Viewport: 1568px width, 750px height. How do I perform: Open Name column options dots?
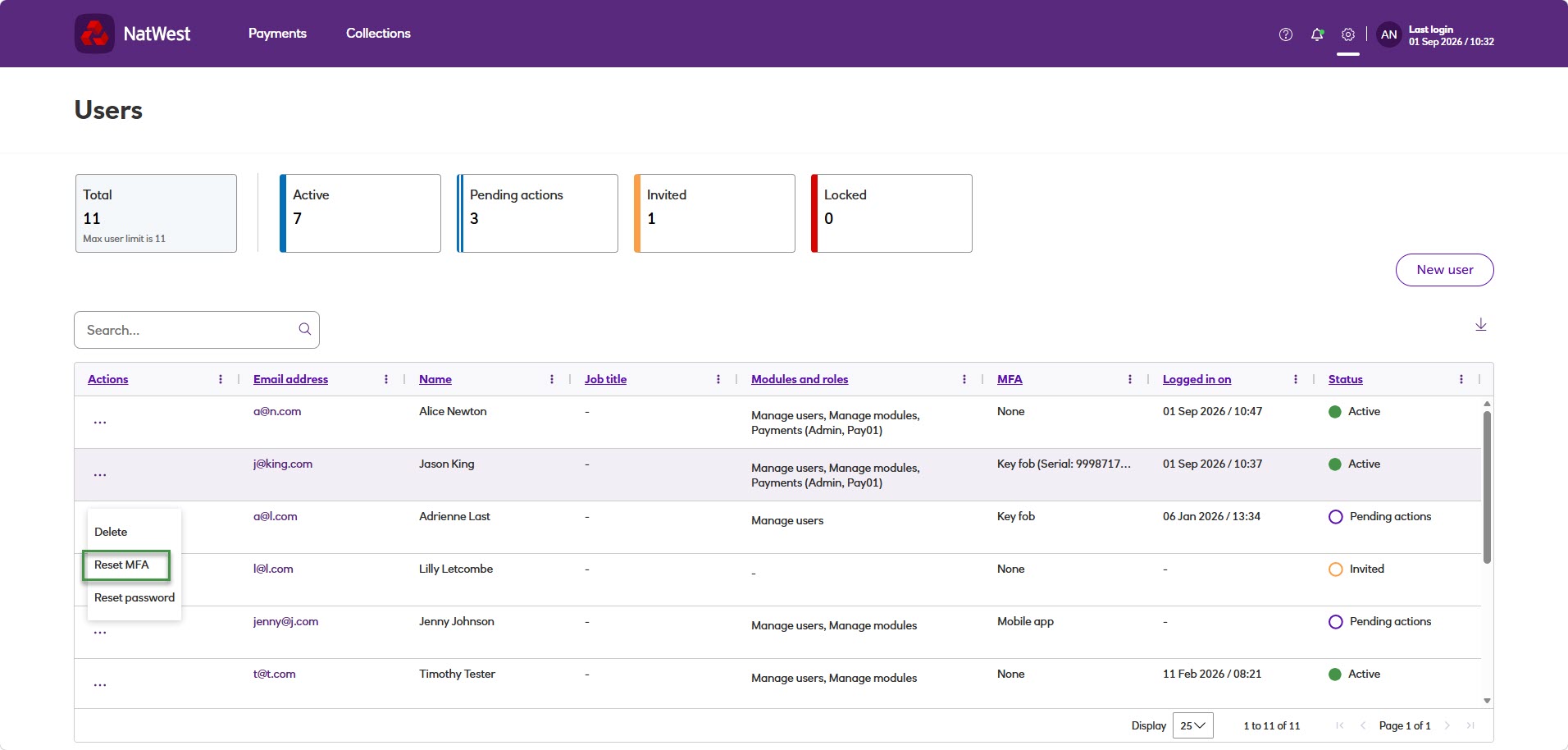(x=552, y=379)
